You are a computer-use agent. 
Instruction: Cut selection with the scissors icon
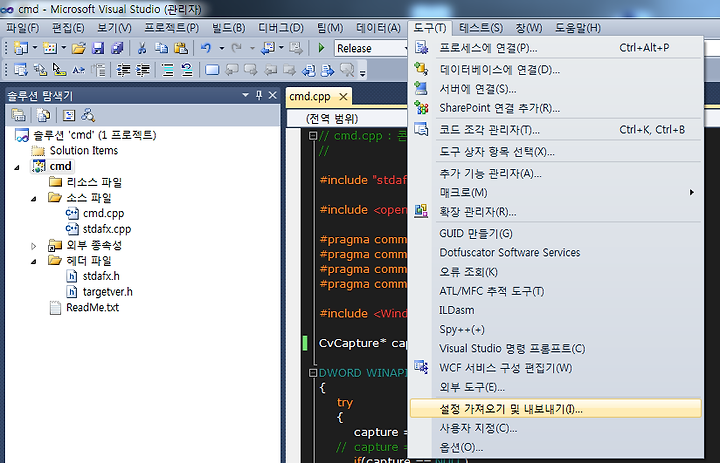[142, 48]
